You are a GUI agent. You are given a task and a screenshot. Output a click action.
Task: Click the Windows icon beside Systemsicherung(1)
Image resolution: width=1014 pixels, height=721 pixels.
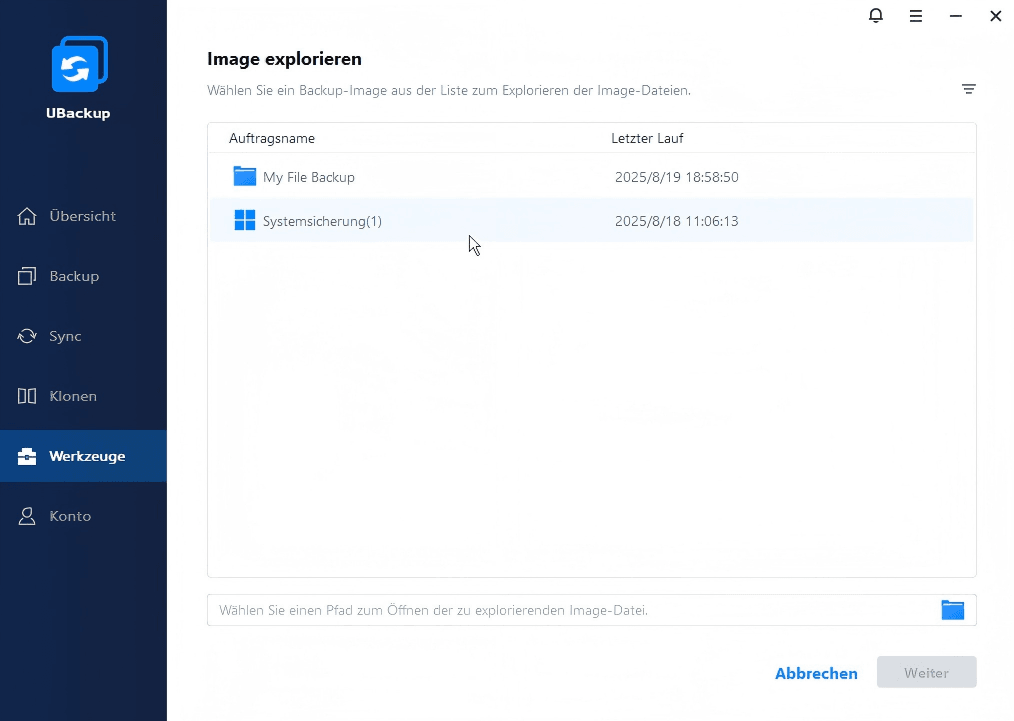click(245, 221)
